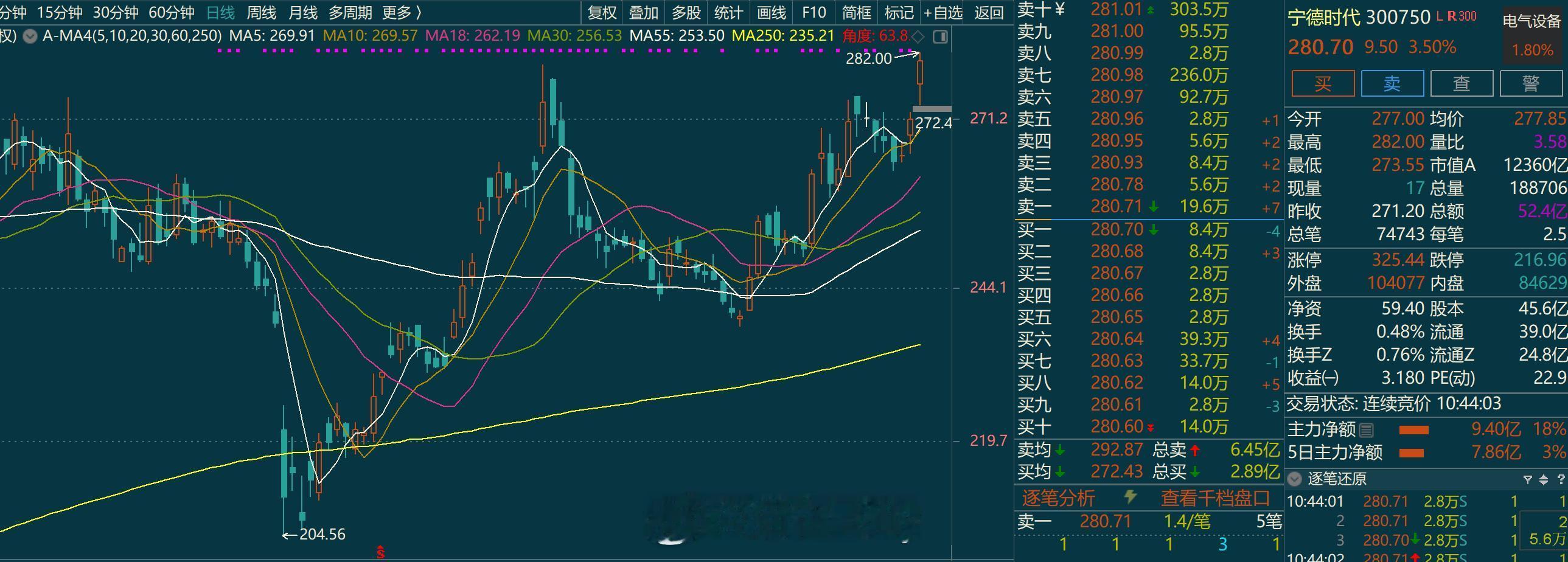Image resolution: width=1568 pixels, height=562 pixels.
Task: Click the 叠加 overlay toolbar button
Action: click(x=643, y=12)
